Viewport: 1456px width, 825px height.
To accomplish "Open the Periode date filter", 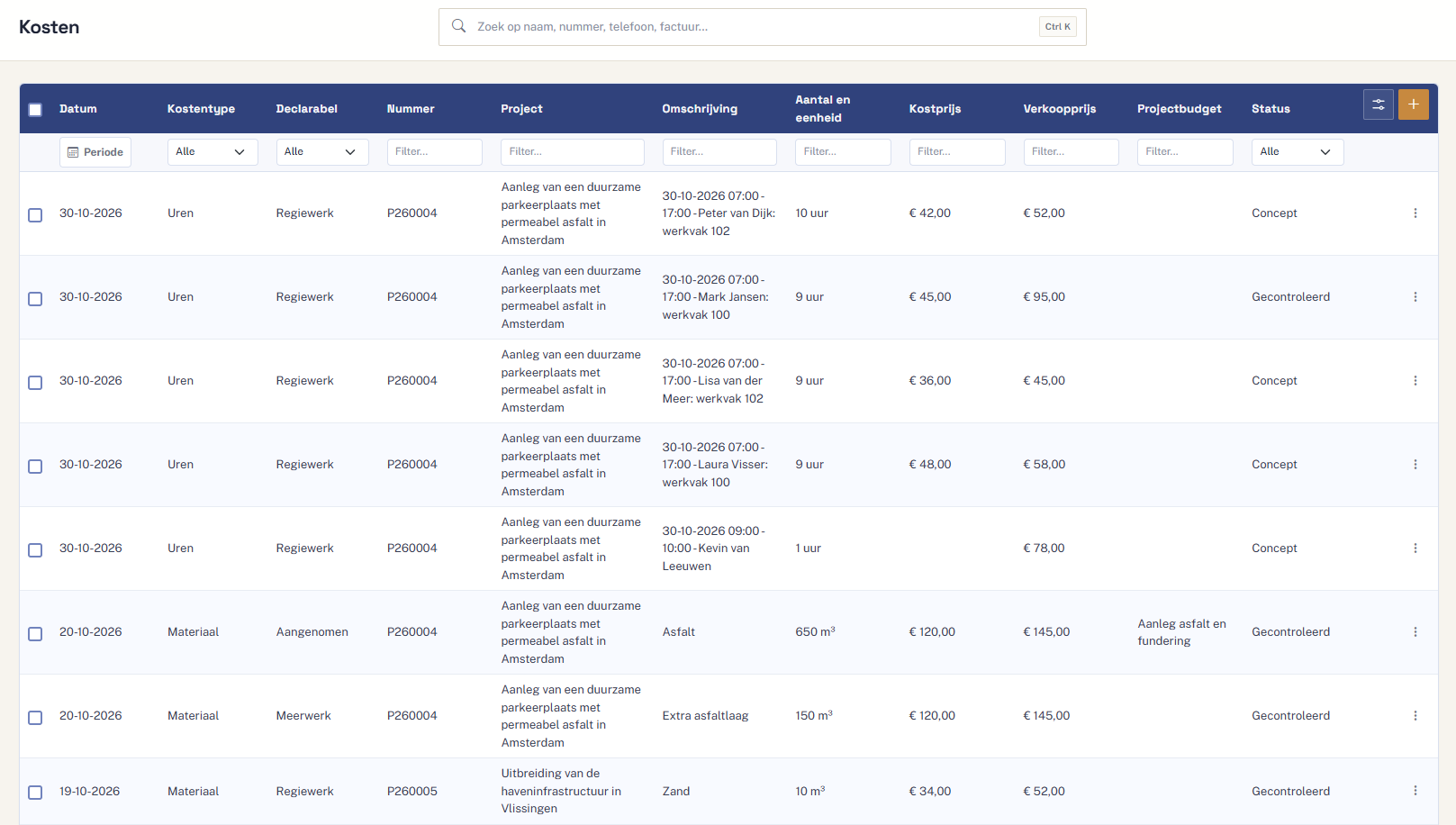I will (x=95, y=152).
